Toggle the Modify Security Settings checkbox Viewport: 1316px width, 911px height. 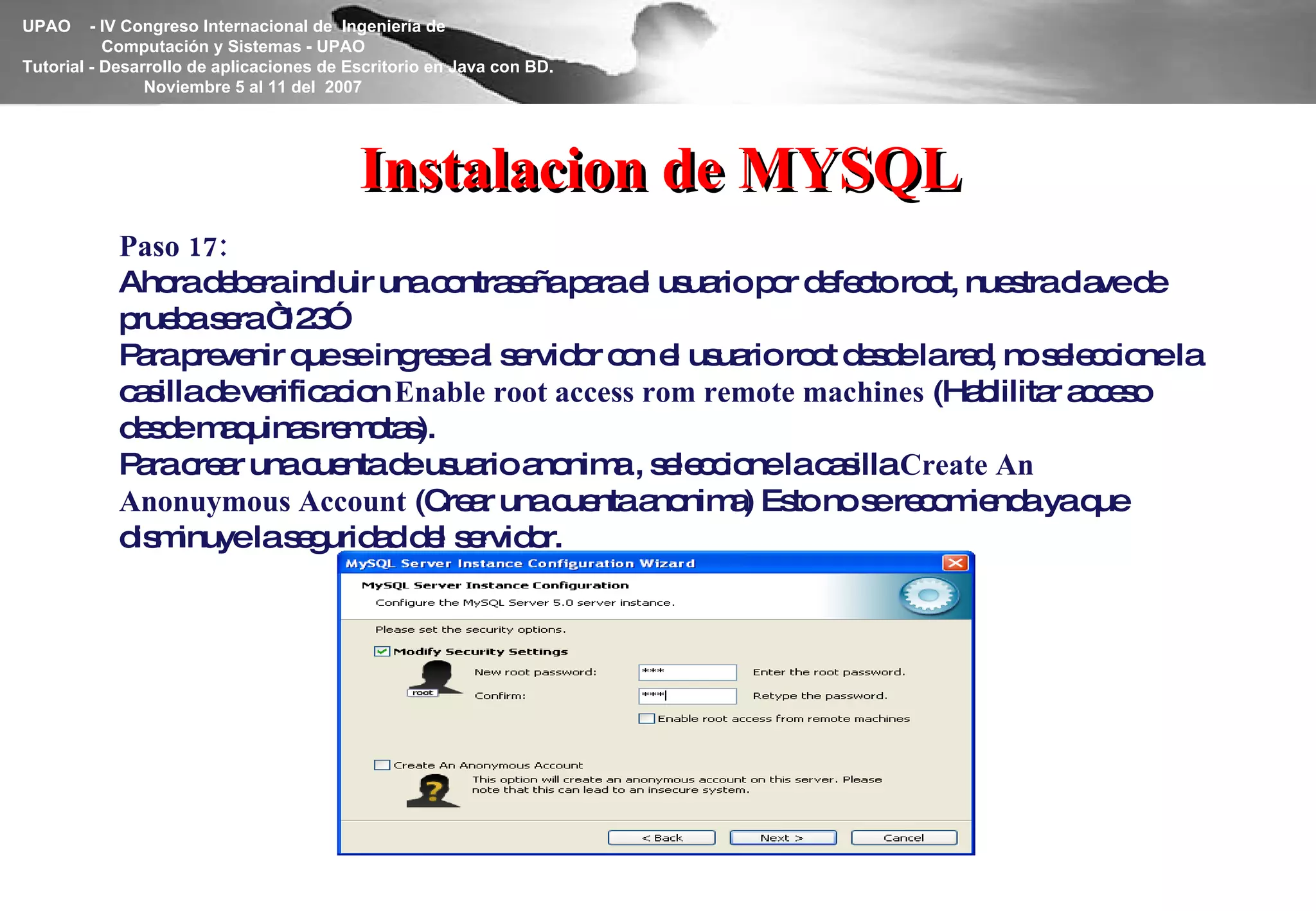(382, 651)
